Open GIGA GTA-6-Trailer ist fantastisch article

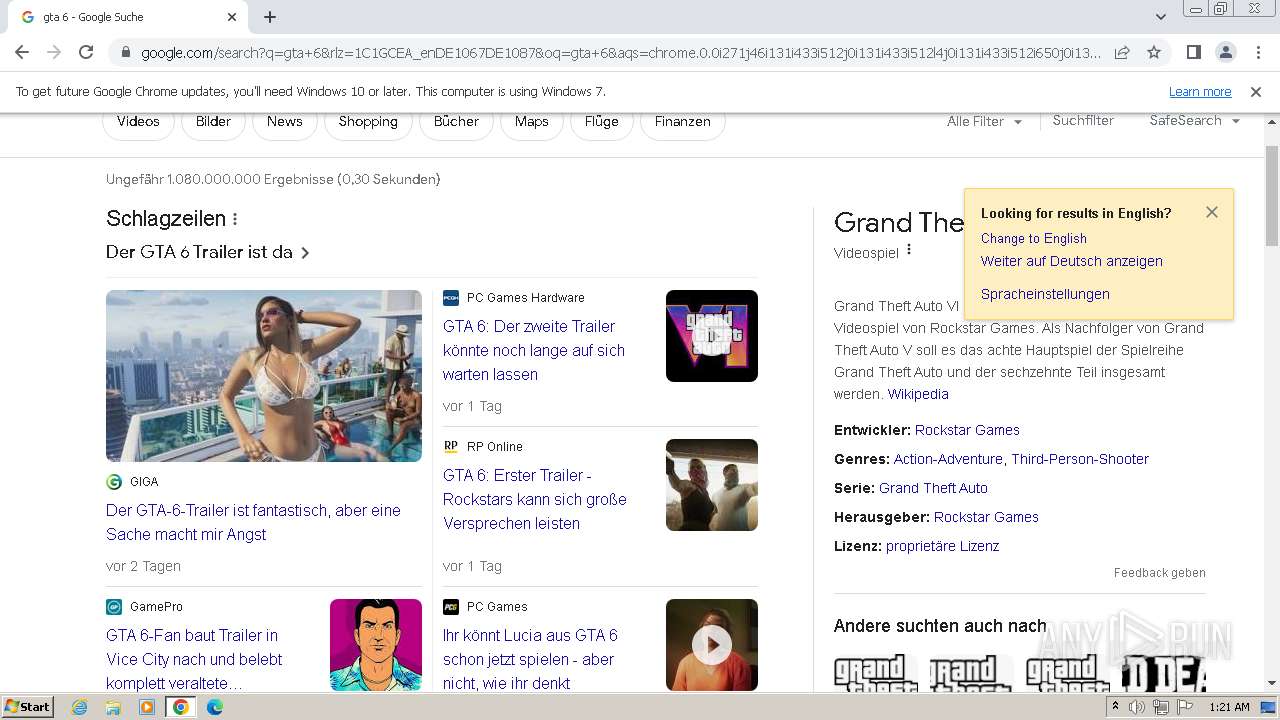pyautogui.click(x=253, y=522)
